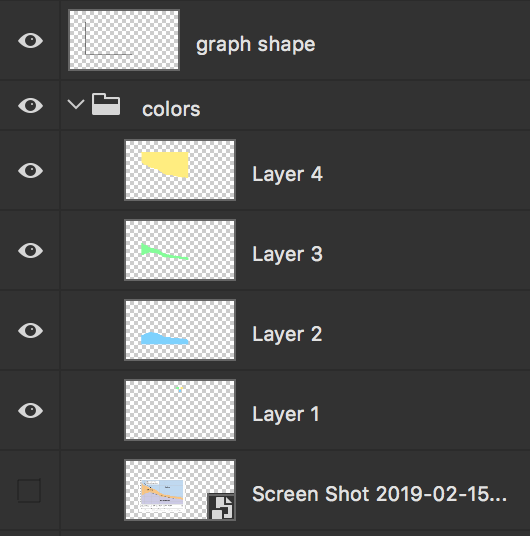
Task: Select the Layer 1 thumbnail
Action: pyautogui.click(x=180, y=410)
